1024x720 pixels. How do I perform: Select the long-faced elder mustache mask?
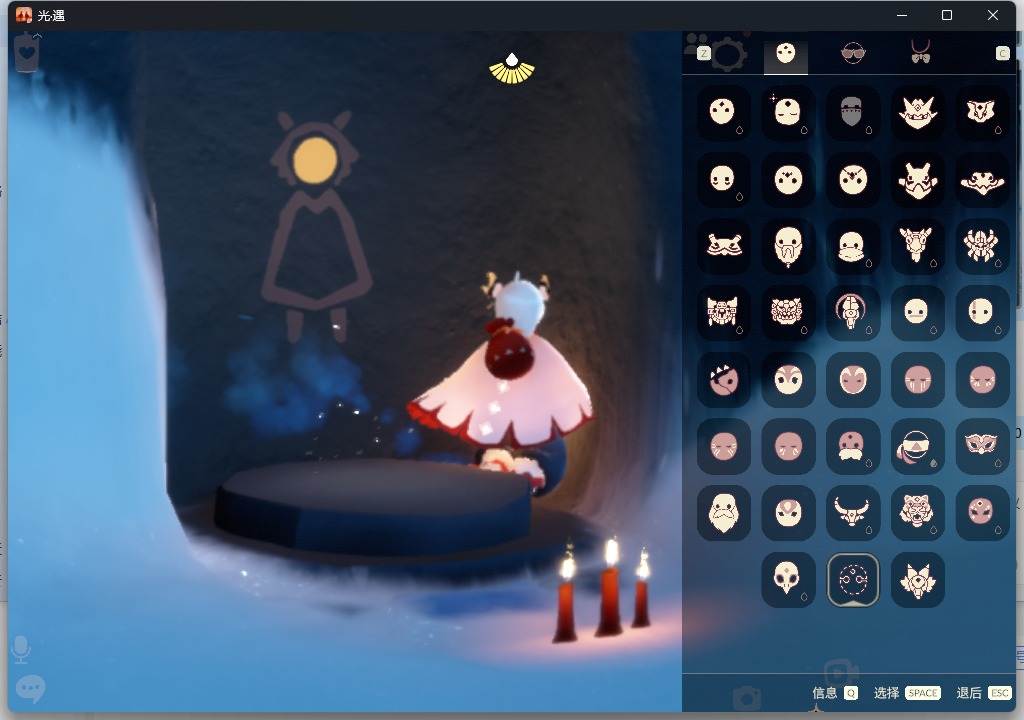[x=788, y=246]
